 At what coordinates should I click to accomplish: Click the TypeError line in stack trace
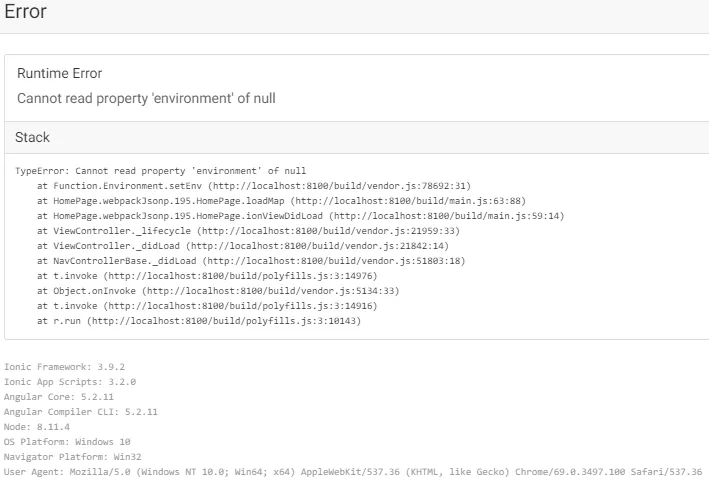(161, 171)
